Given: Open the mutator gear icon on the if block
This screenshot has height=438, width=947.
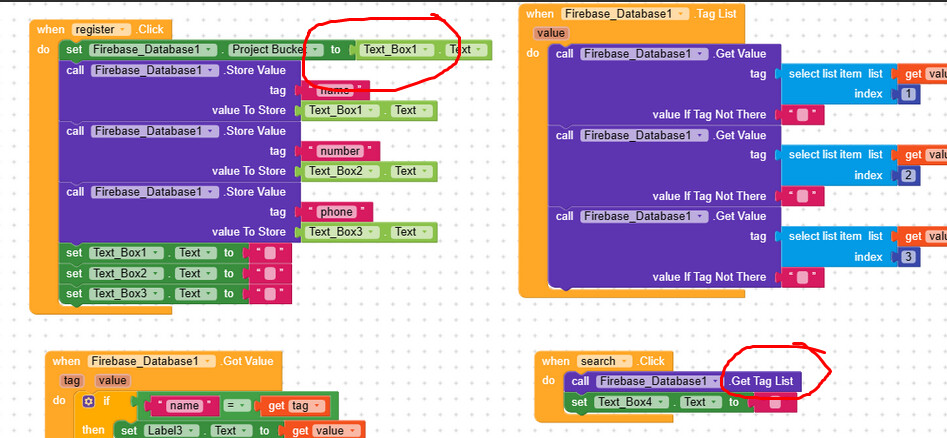Looking at the screenshot, I should coord(89,401).
